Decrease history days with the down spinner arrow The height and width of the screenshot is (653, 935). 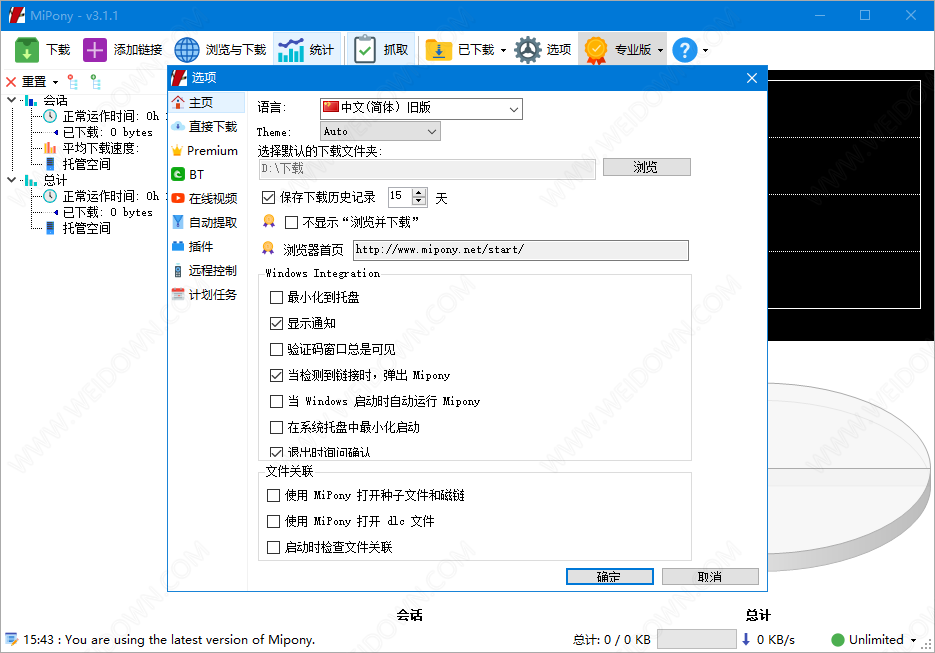(419, 201)
